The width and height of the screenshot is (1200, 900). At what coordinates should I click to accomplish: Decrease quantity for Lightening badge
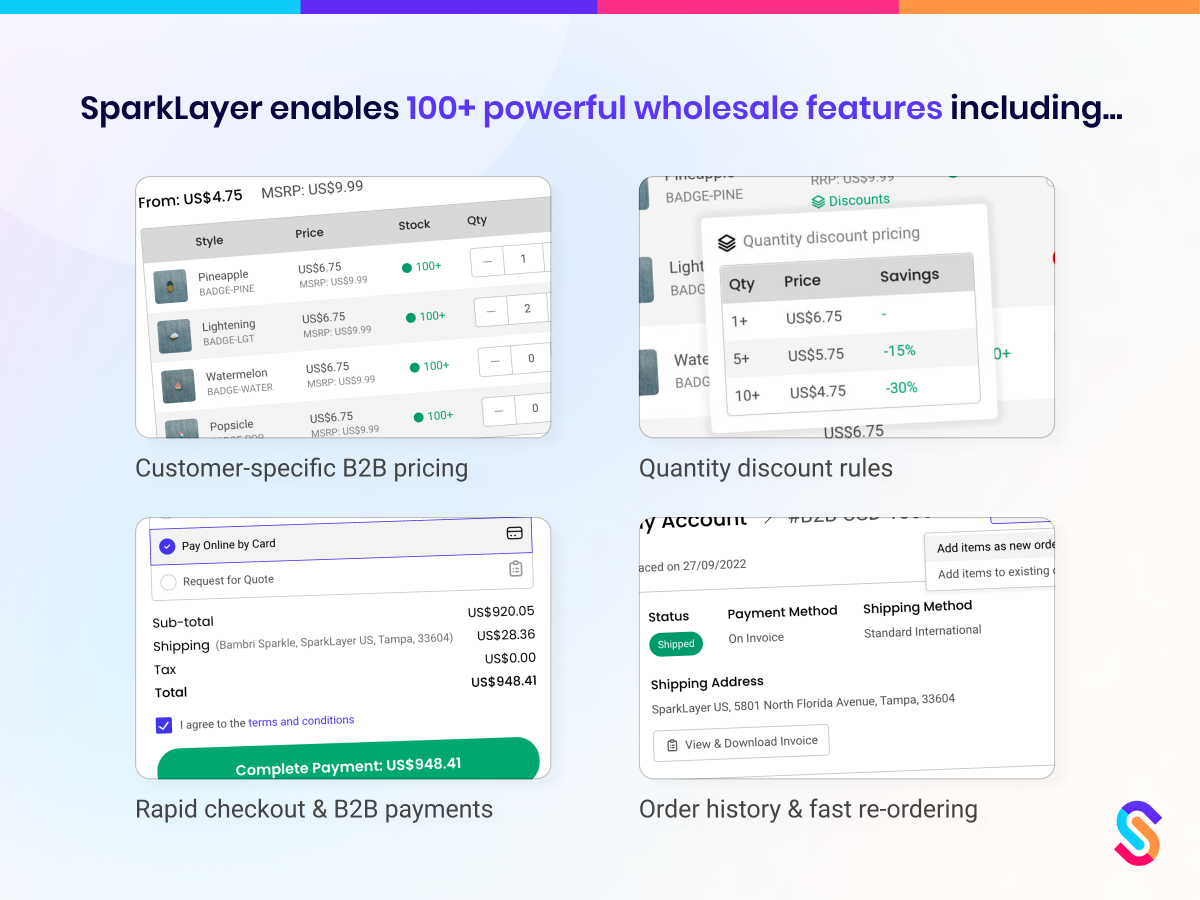pyautogui.click(x=491, y=310)
